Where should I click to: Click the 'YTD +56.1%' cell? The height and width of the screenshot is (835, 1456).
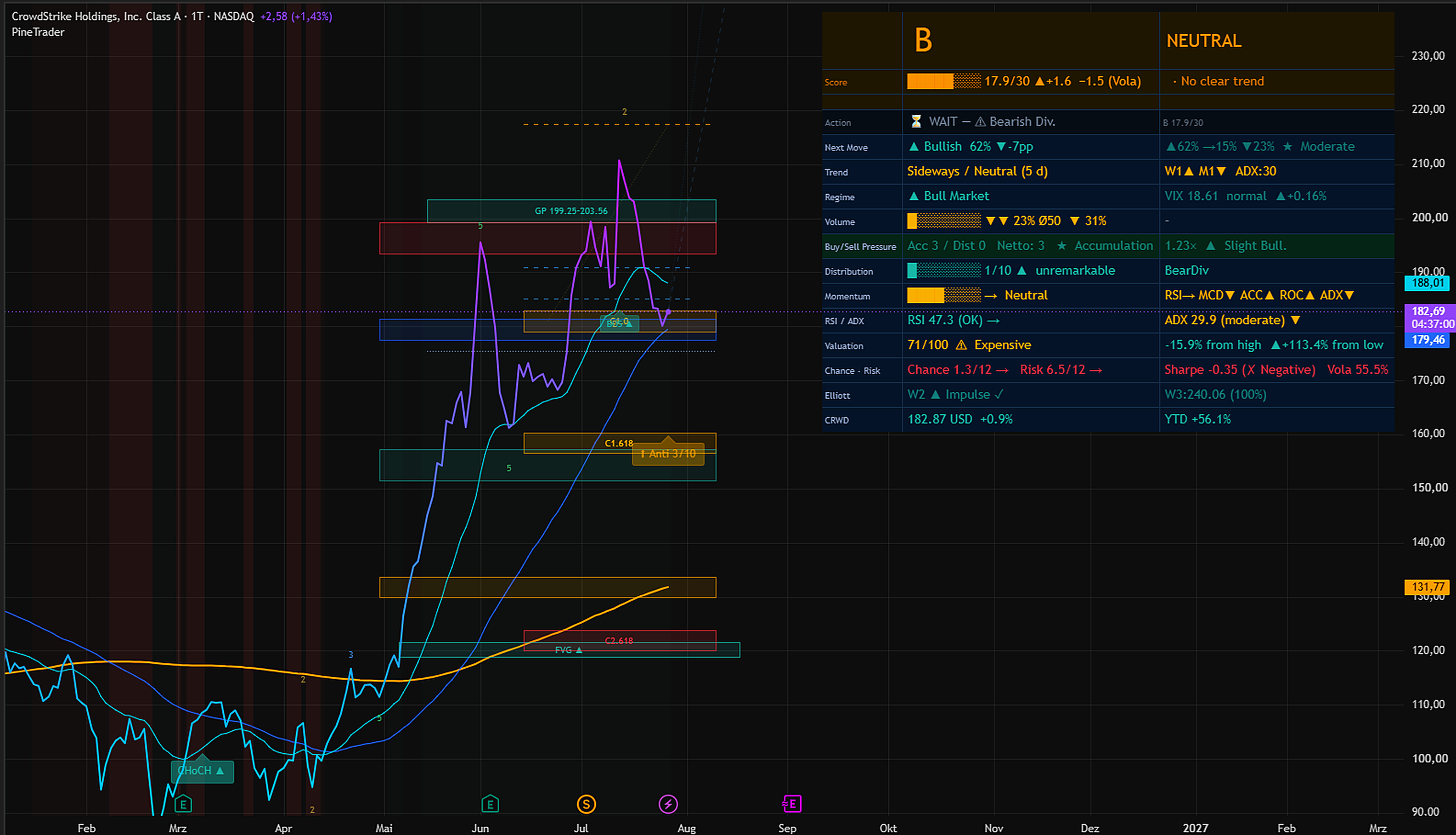click(1197, 419)
